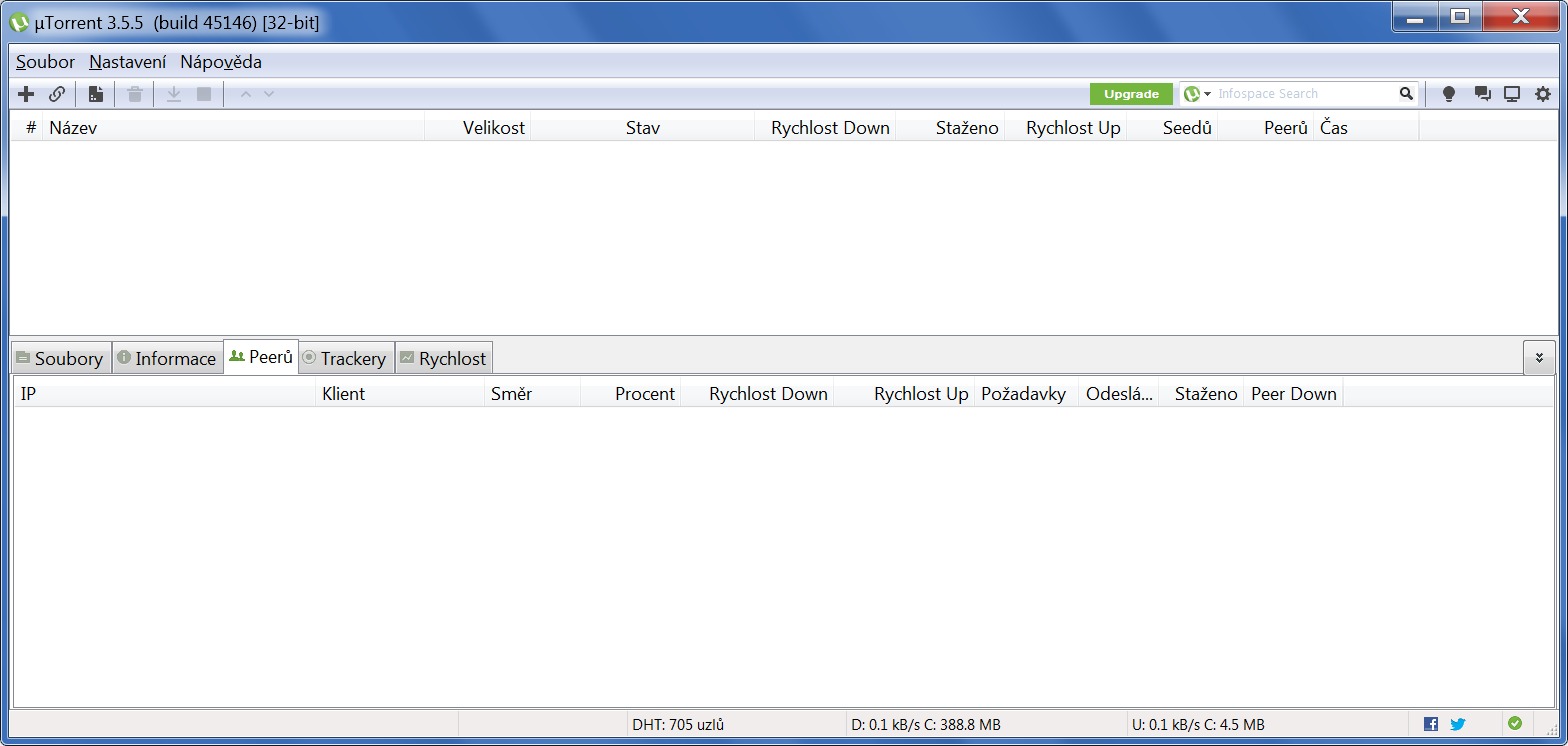Click the magnifier search icon
Viewport: 1568px width, 746px height.
1406,94
